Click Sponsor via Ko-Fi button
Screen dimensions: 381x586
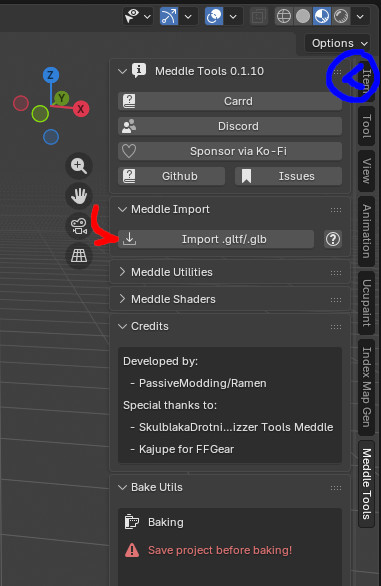(230, 151)
